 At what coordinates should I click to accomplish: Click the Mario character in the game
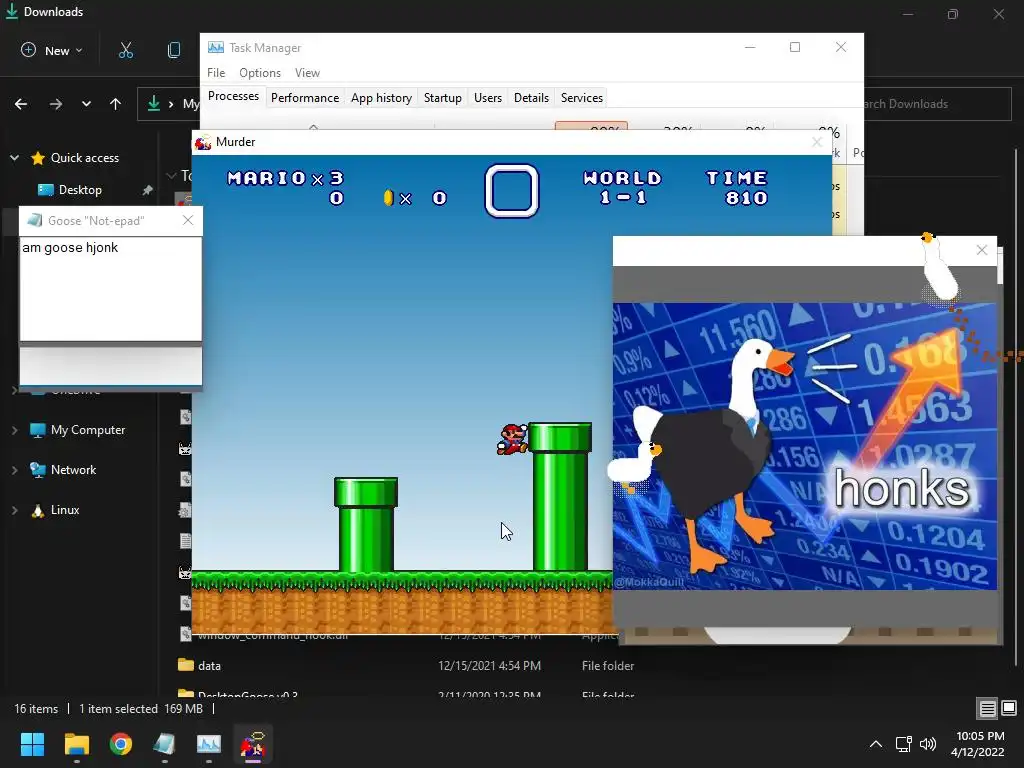pyautogui.click(x=513, y=438)
